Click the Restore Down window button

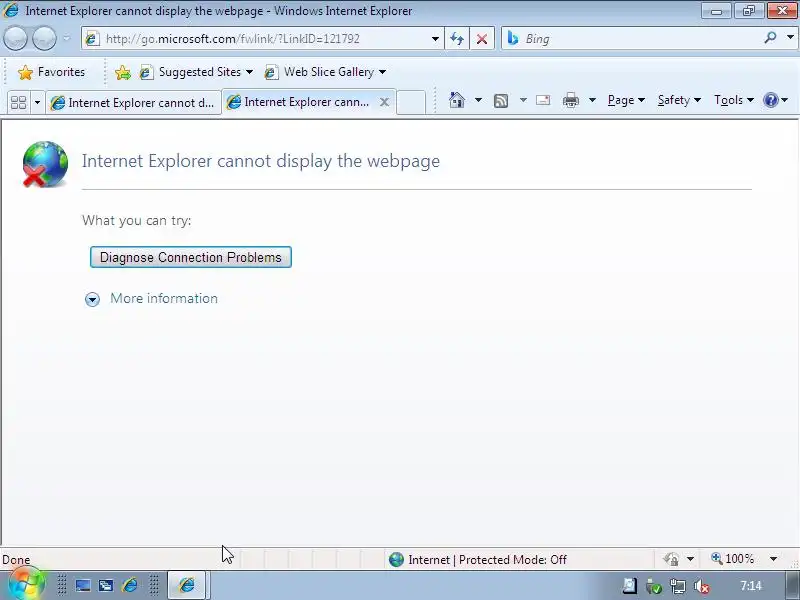tap(748, 11)
